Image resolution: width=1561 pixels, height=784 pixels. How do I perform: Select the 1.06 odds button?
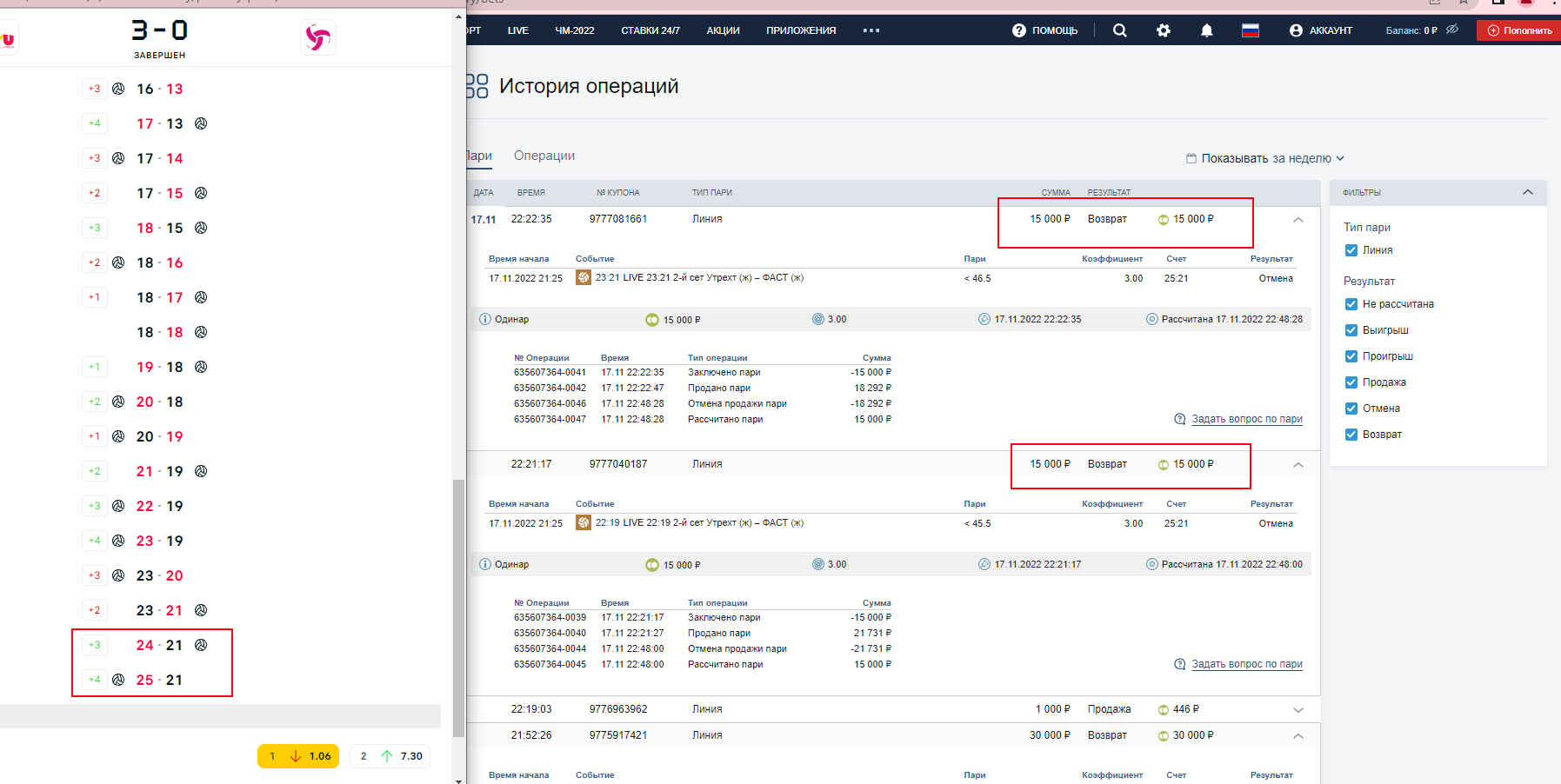[x=298, y=756]
